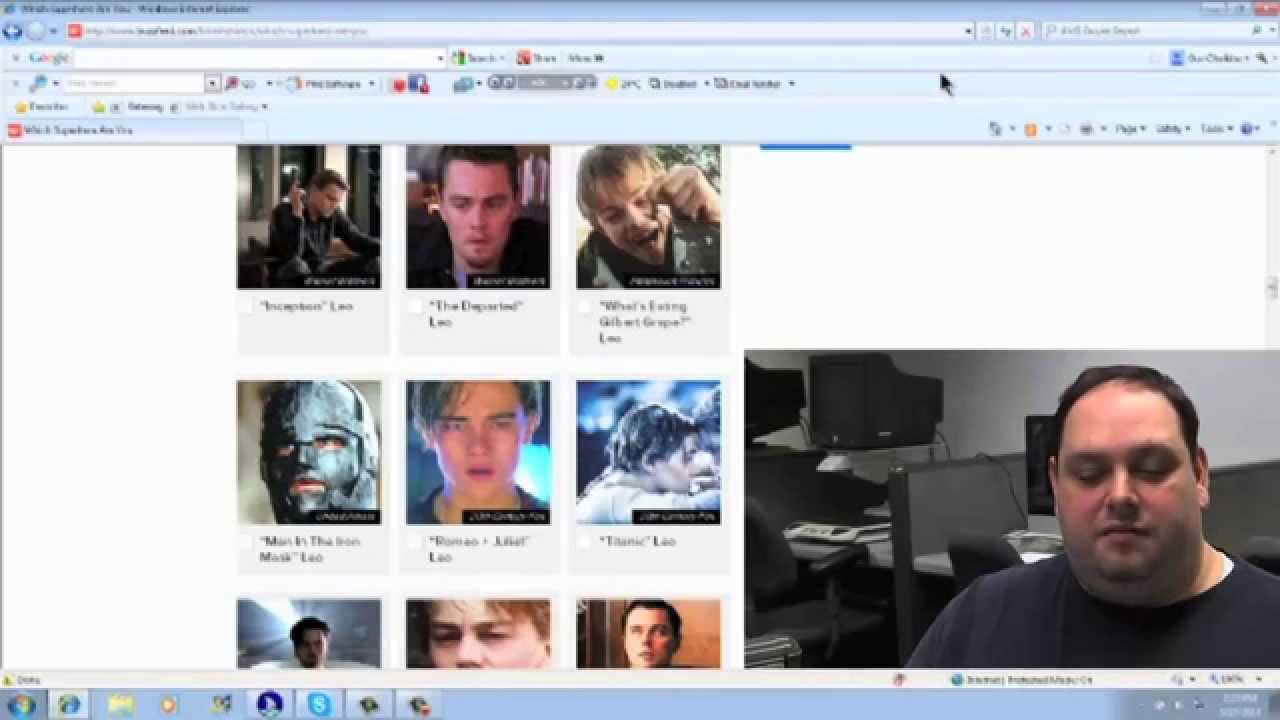Click Internet Explorer icon in taskbar

(69, 705)
